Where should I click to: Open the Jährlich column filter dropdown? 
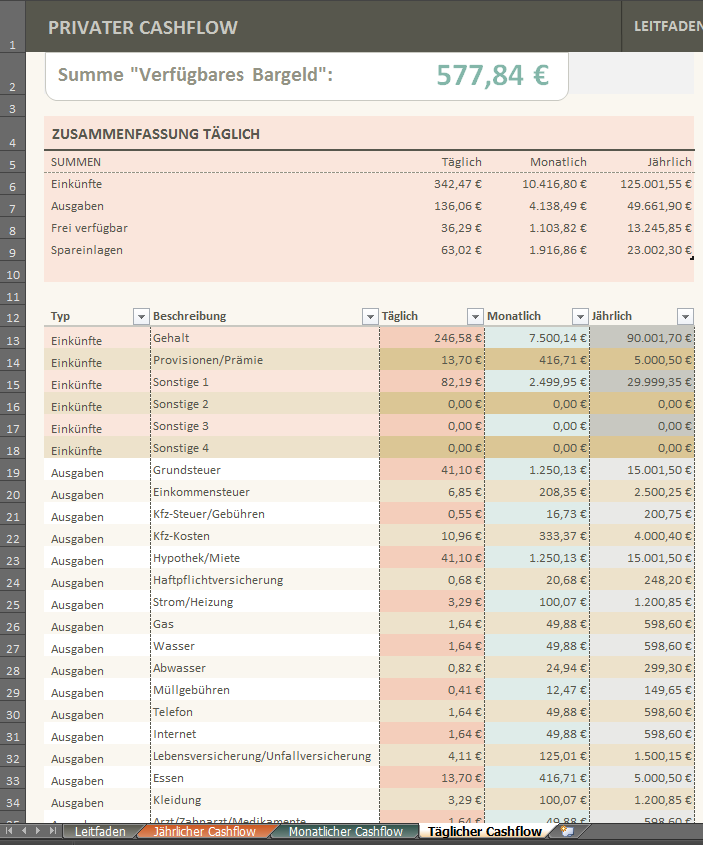[x=685, y=316]
